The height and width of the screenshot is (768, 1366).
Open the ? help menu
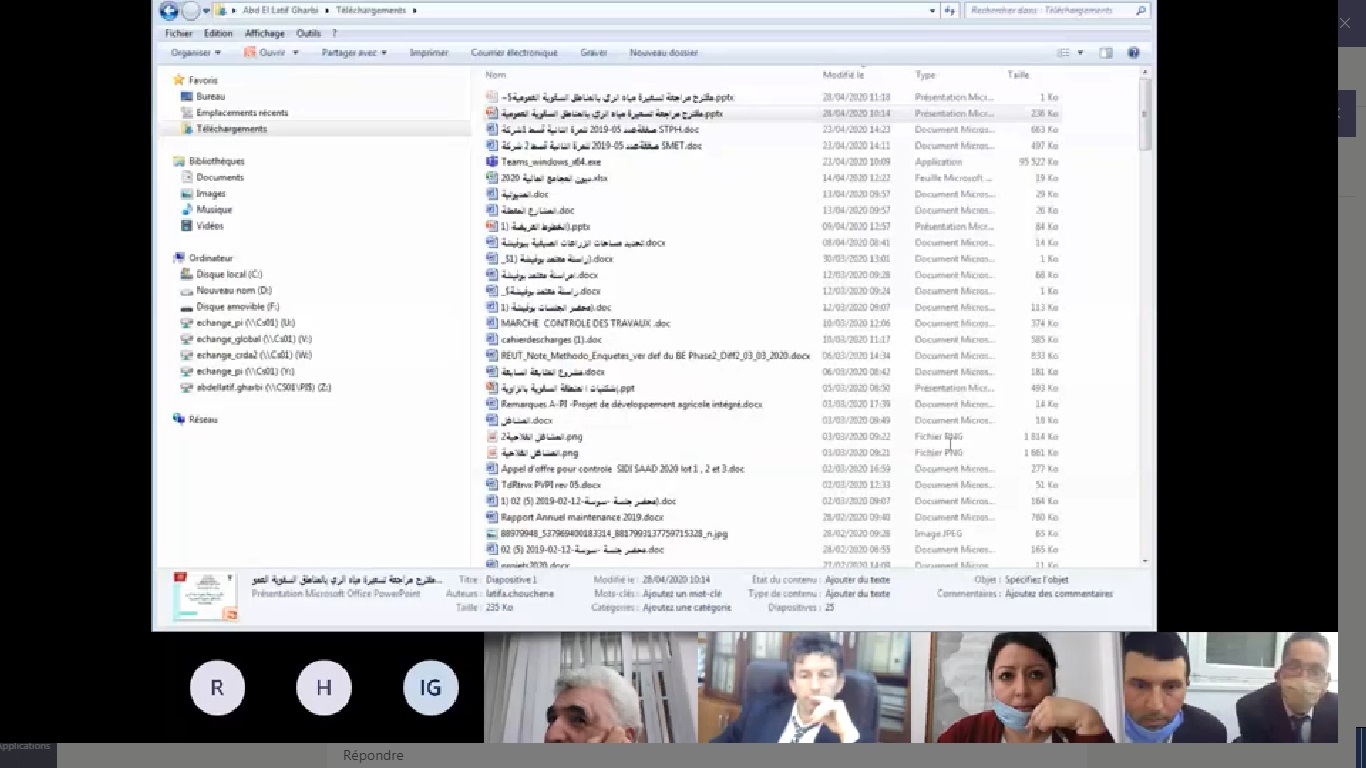tap(334, 33)
